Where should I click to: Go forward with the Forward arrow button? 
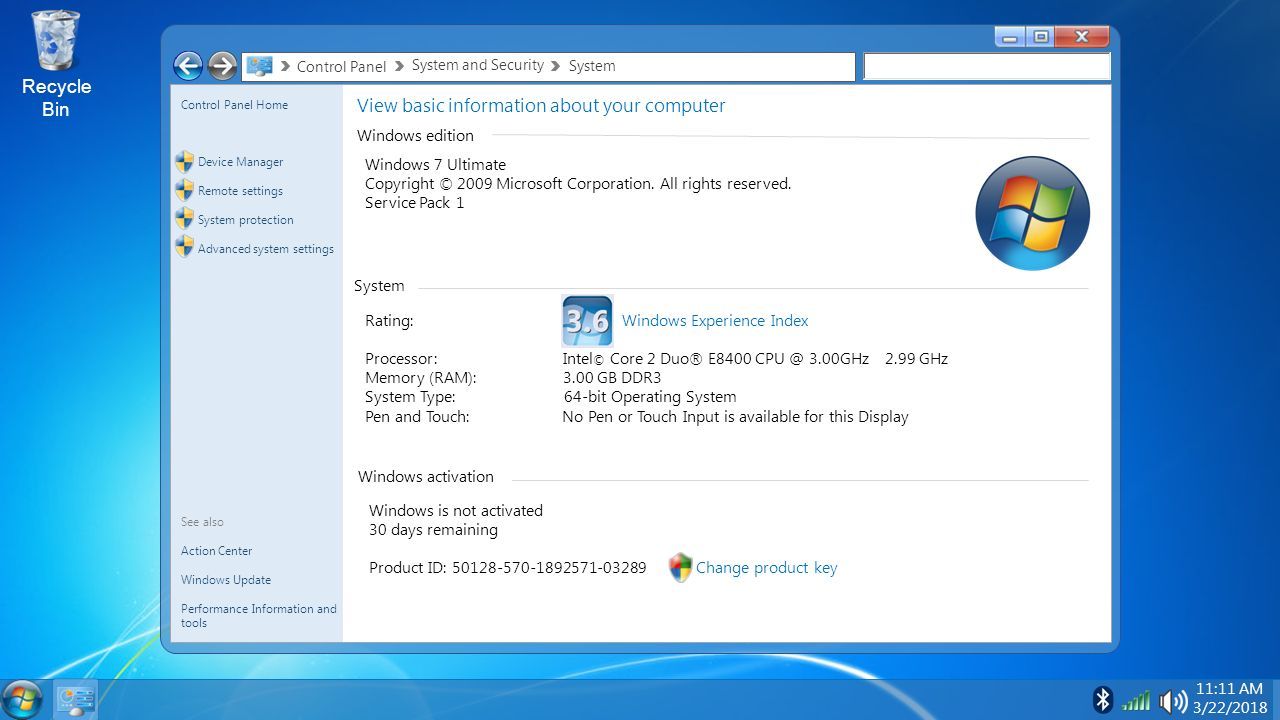click(x=222, y=66)
